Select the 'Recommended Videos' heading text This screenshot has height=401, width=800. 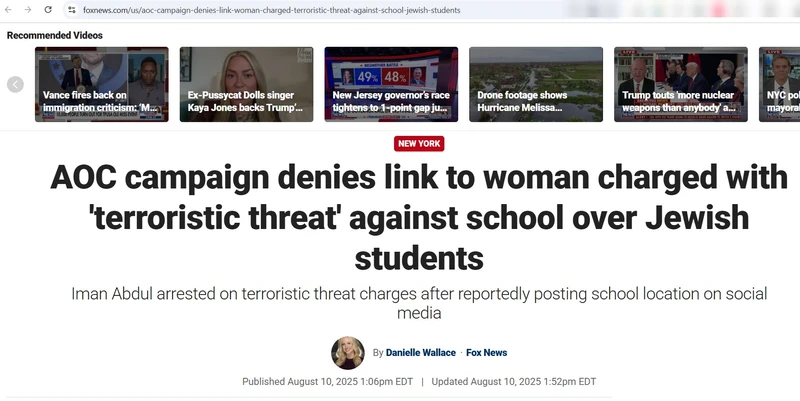[55, 35]
